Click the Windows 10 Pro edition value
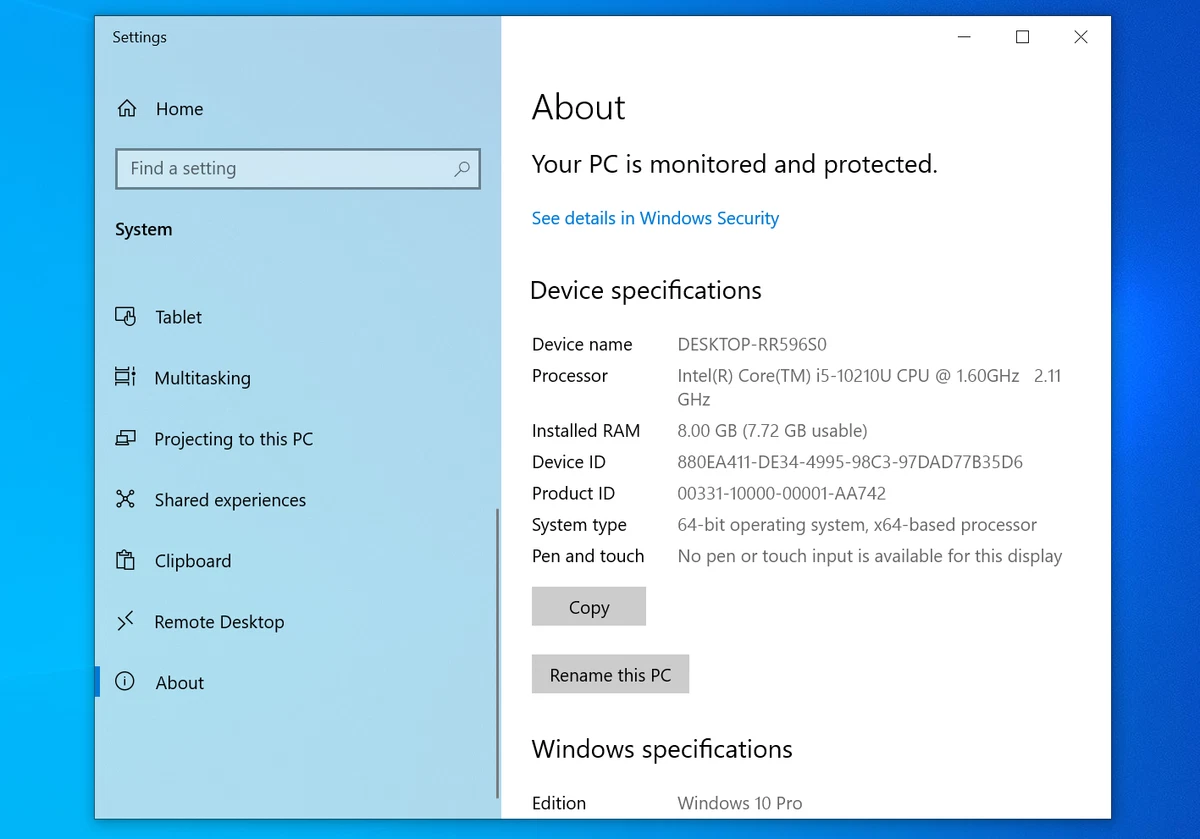Viewport: 1200px width, 839px height. 740,803
